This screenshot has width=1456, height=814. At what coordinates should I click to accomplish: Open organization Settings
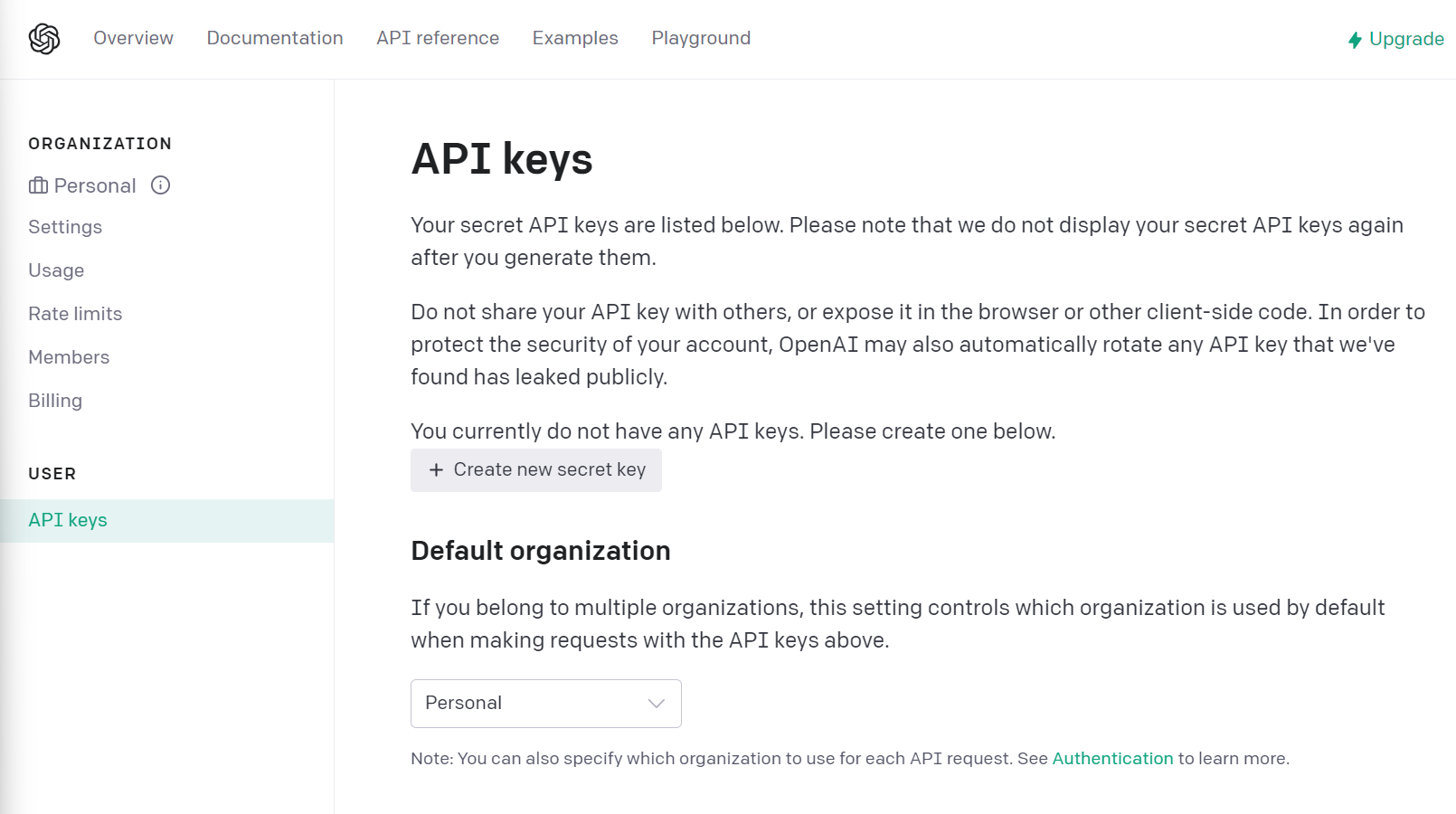pyautogui.click(x=65, y=226)
